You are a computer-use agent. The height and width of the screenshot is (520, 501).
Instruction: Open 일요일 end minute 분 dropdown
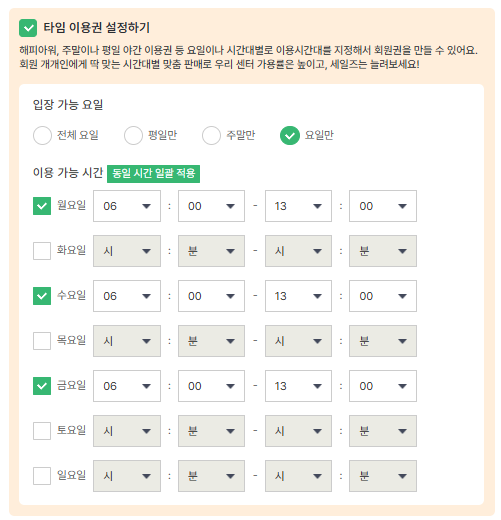click(x=383, y=476)
